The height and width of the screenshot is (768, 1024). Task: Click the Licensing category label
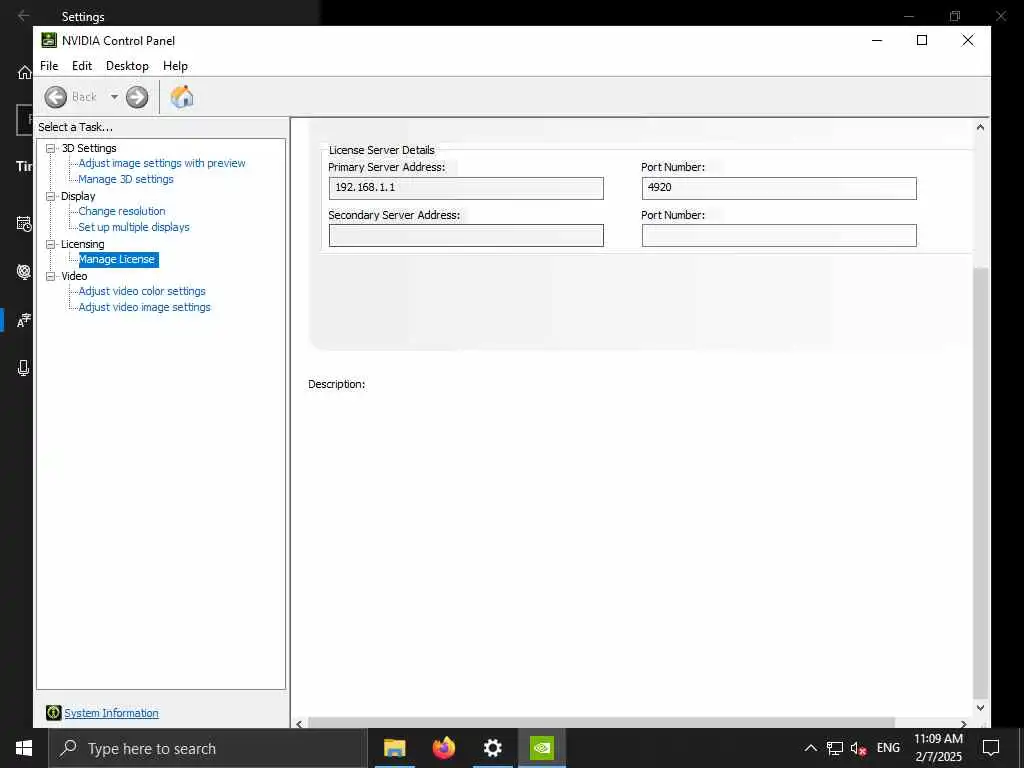pyautogui.click(x=82, y=244)
